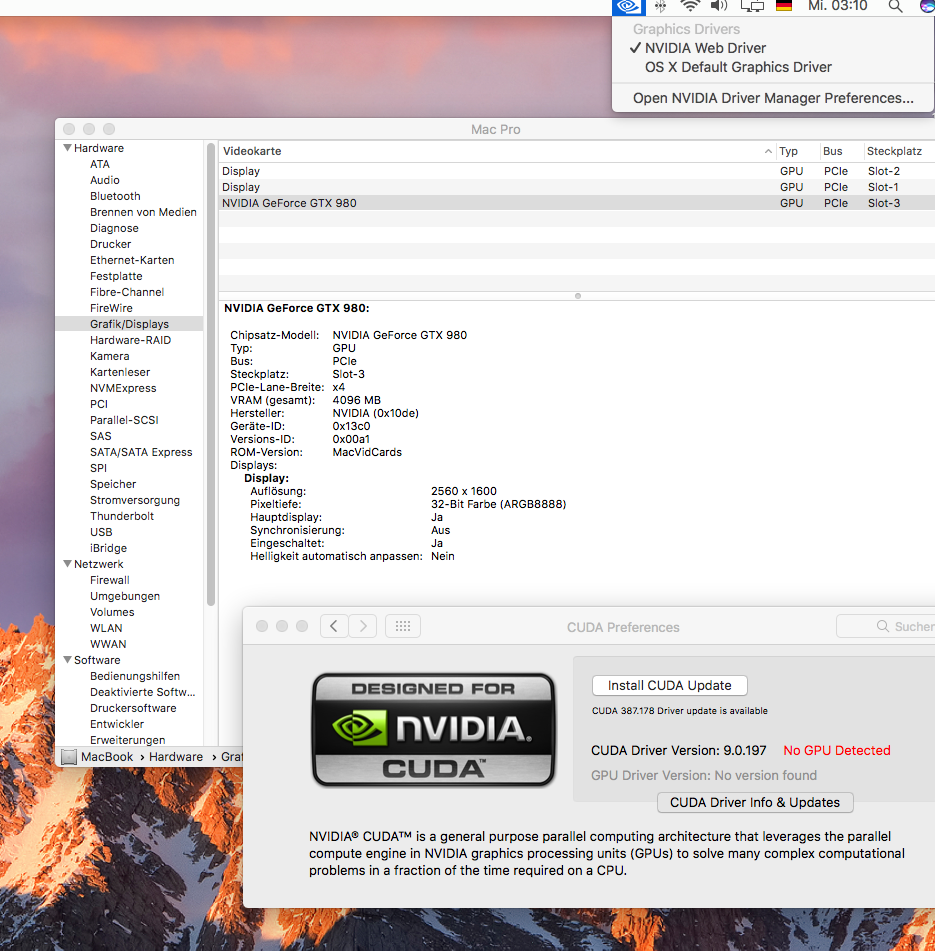This screenshot has width=935, height=951.
Task: Collapse the Hardware tree section
Action: 68,148
